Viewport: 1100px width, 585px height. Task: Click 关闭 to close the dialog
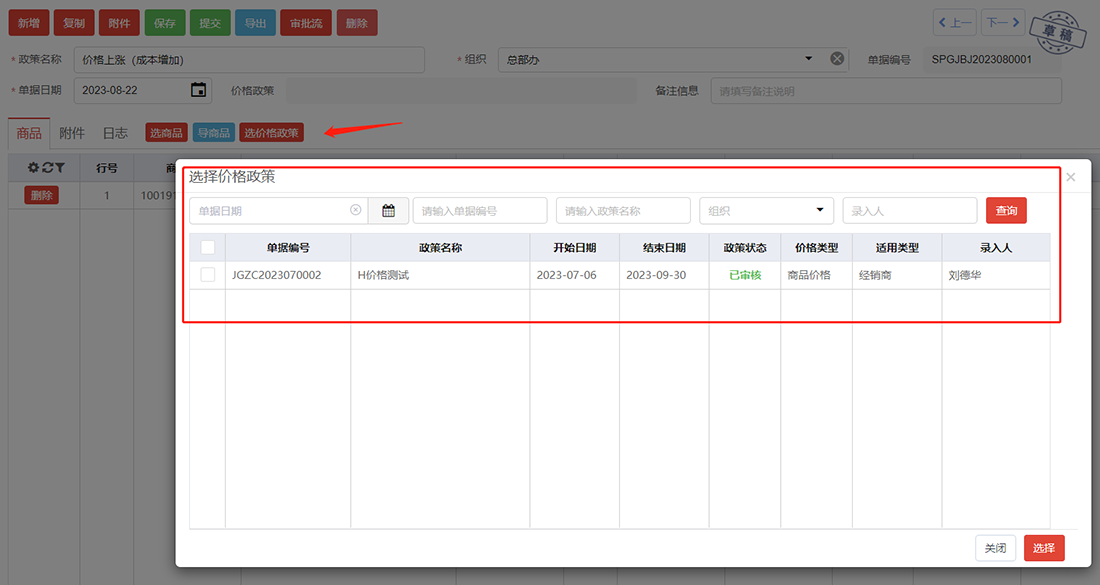995,548
